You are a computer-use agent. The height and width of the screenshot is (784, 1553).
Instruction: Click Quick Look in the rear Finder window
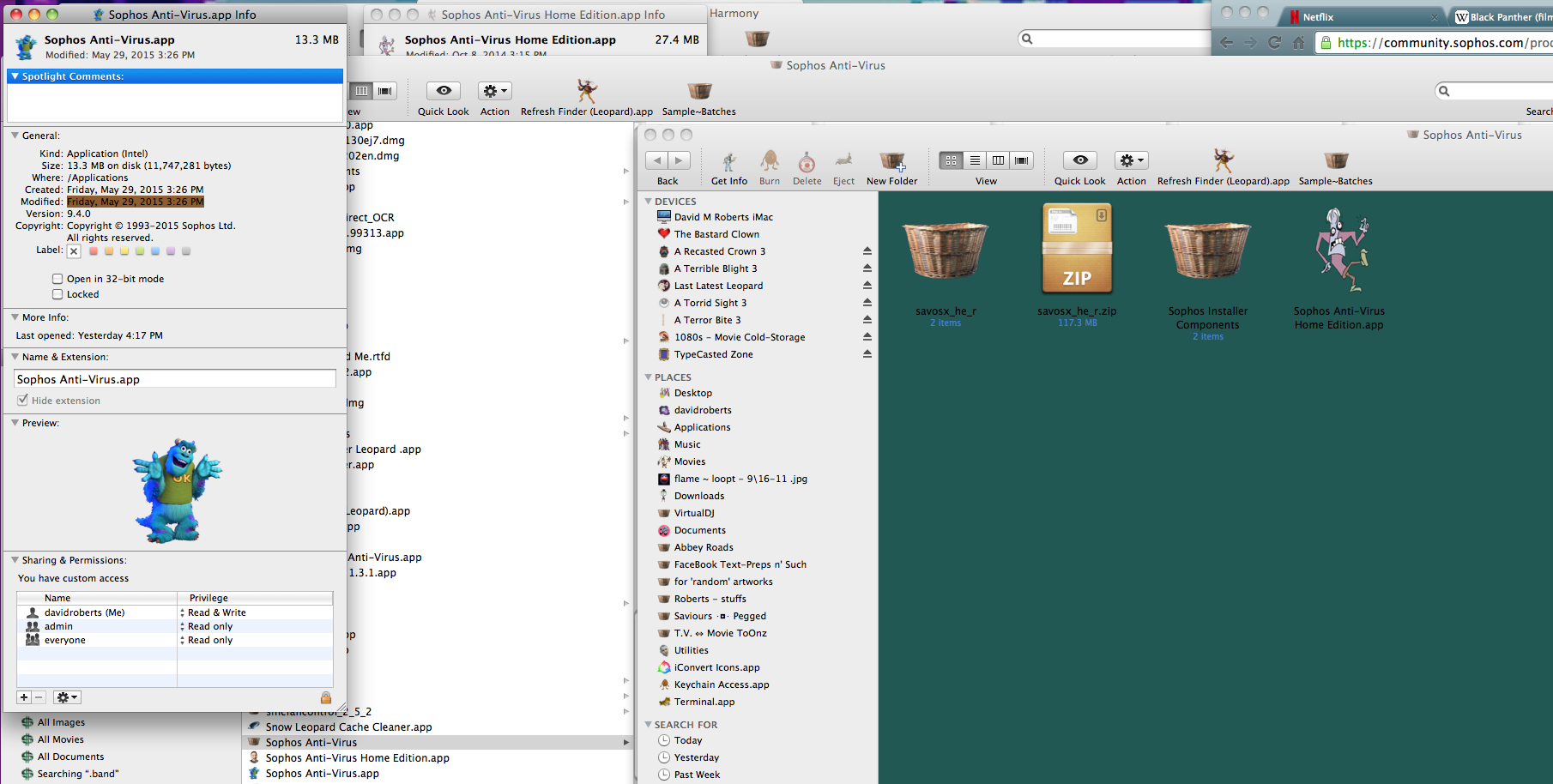[443, 91]
